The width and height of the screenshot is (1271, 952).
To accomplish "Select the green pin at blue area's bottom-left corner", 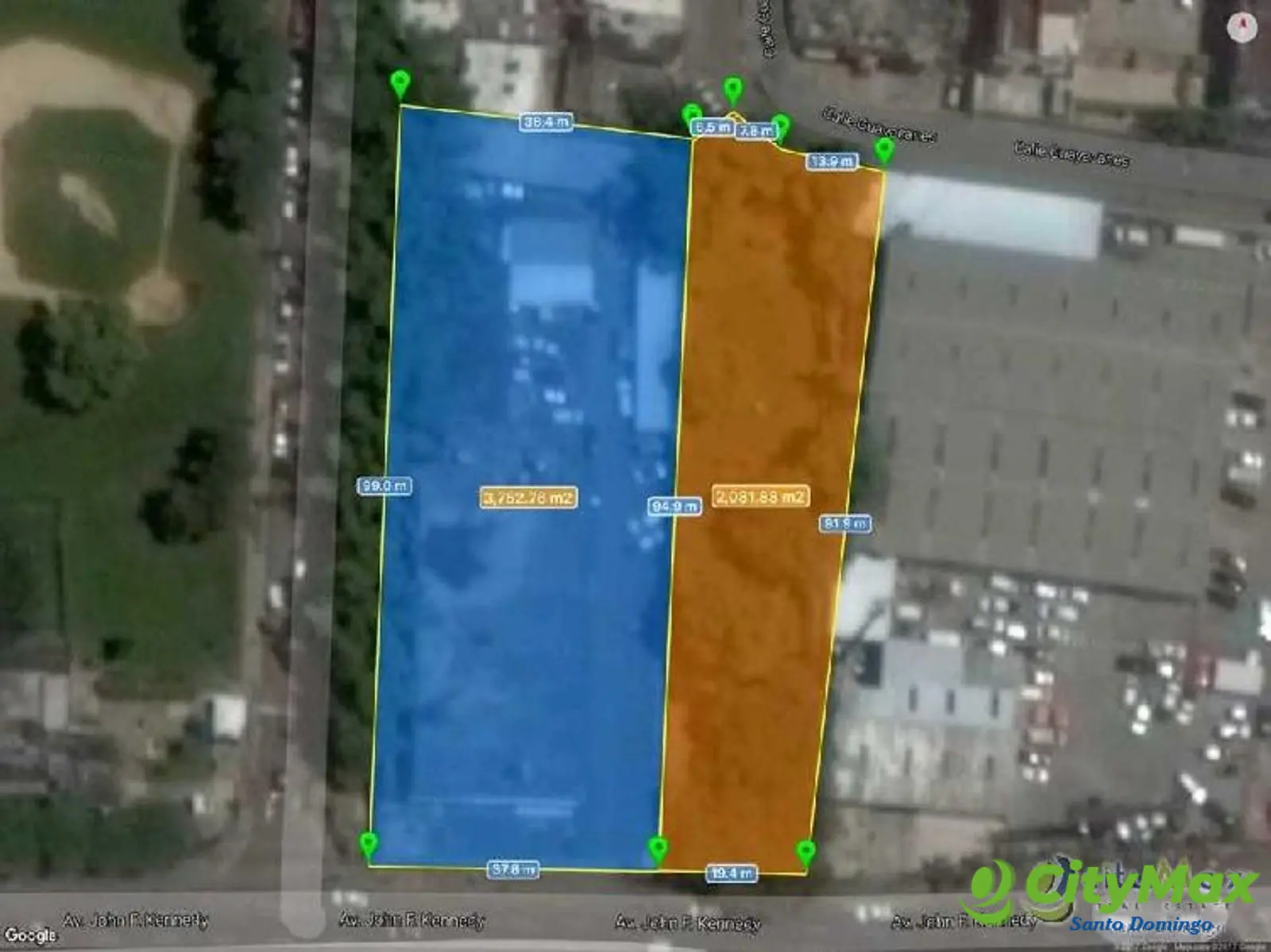I will 368,846.
